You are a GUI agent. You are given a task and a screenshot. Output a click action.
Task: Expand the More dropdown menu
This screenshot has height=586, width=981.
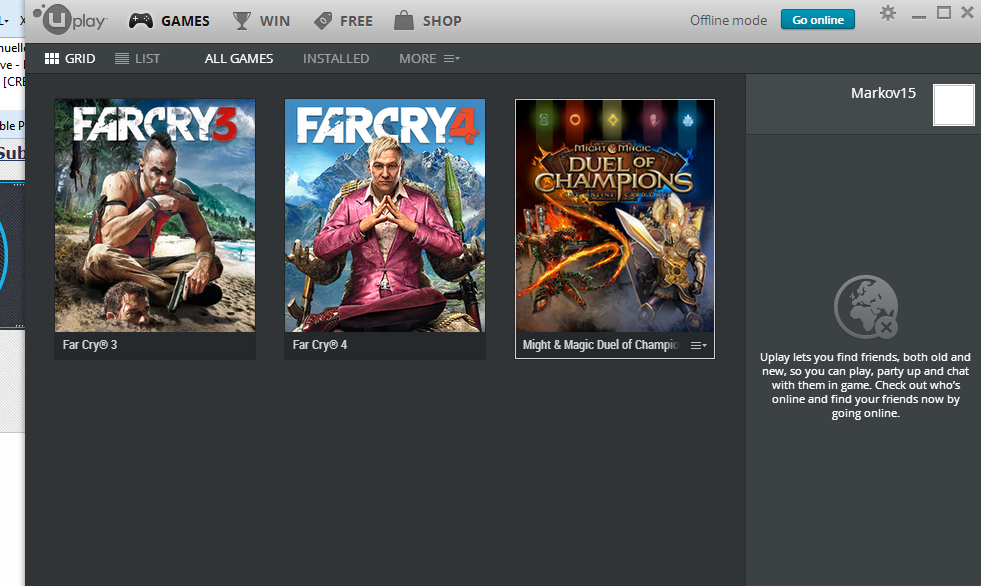point(429,58)
